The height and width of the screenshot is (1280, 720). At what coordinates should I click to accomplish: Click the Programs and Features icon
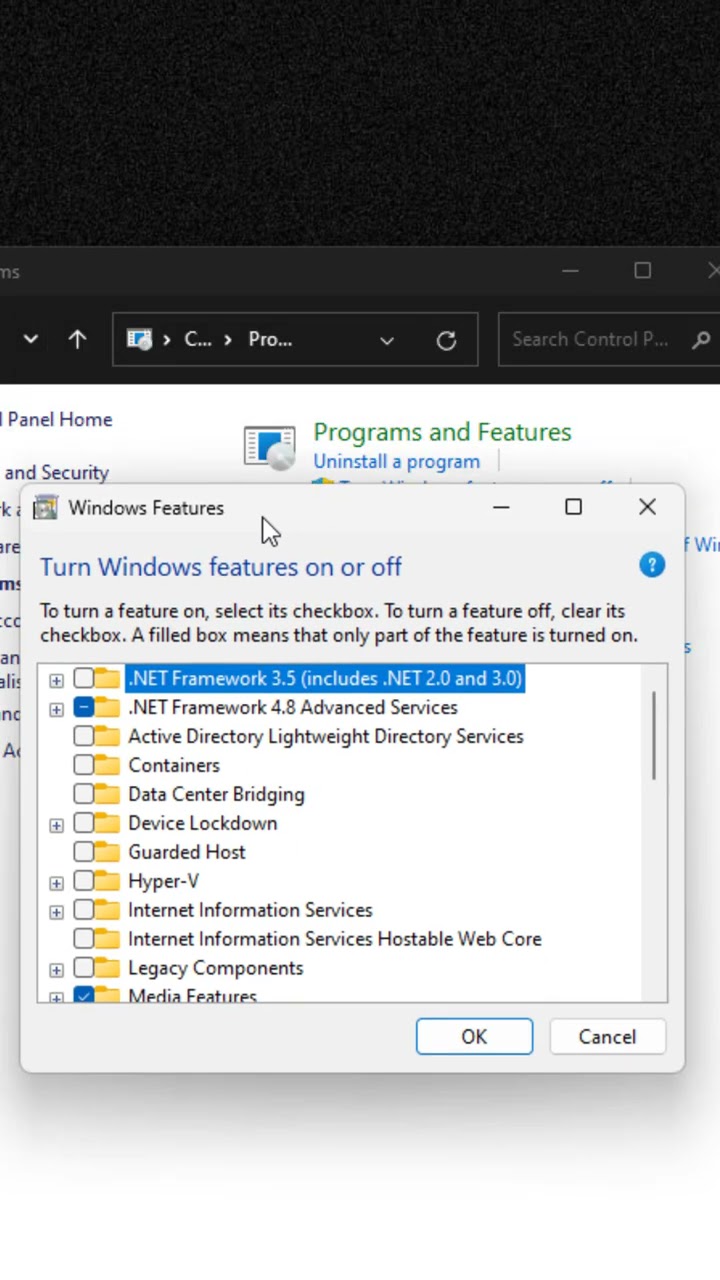[269, 446]
